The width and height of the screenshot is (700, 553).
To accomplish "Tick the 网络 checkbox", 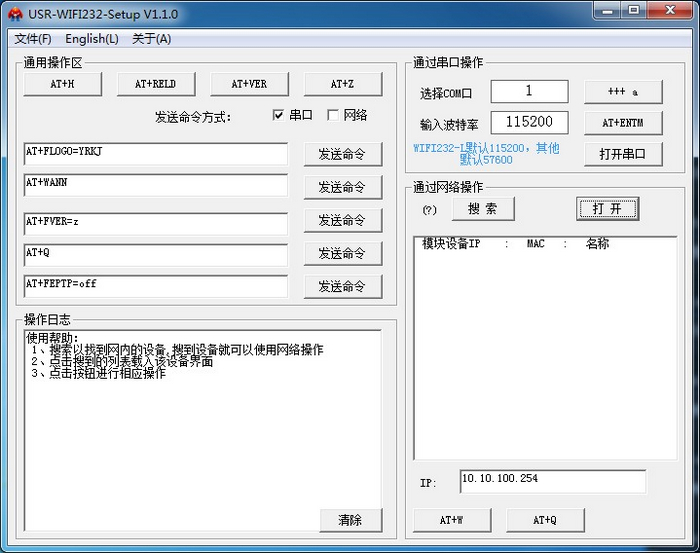I will point(333,115).
